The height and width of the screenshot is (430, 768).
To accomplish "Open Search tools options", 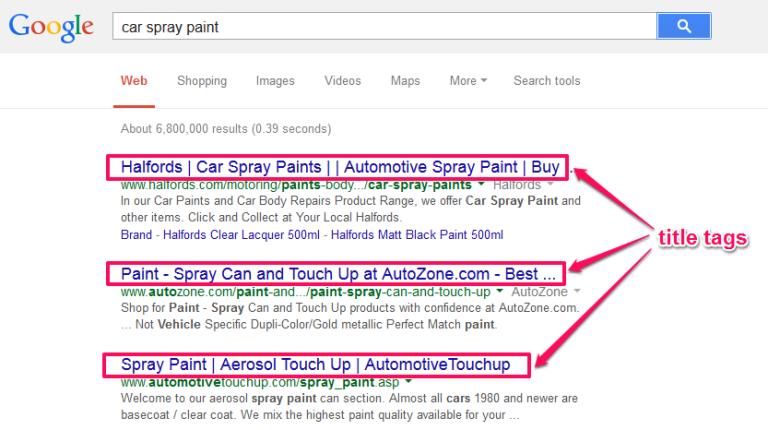I will pyautogui.click(x=547, y=81).
